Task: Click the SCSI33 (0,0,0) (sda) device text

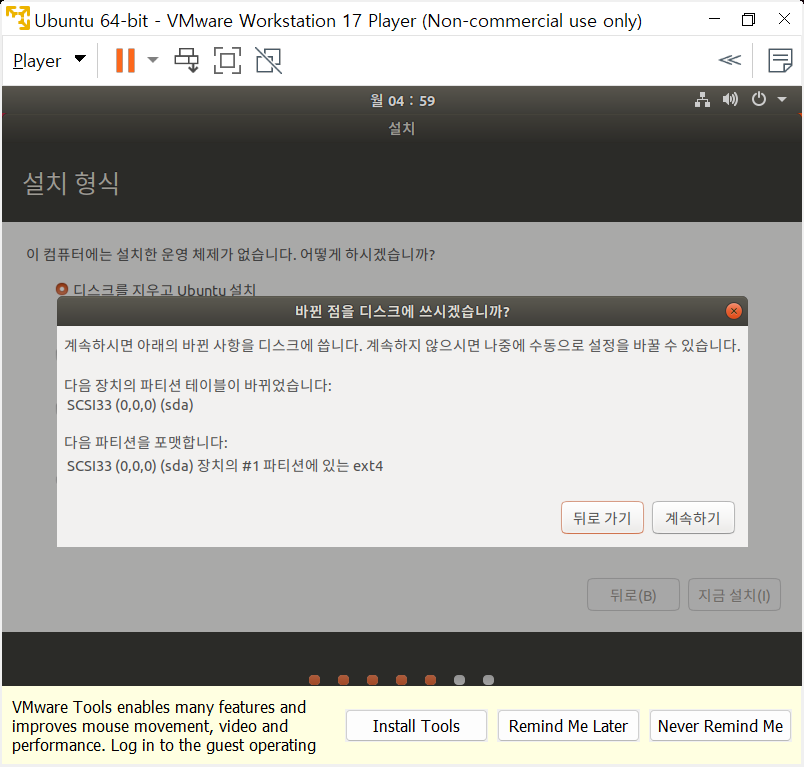Action: (x=130, y=405)
